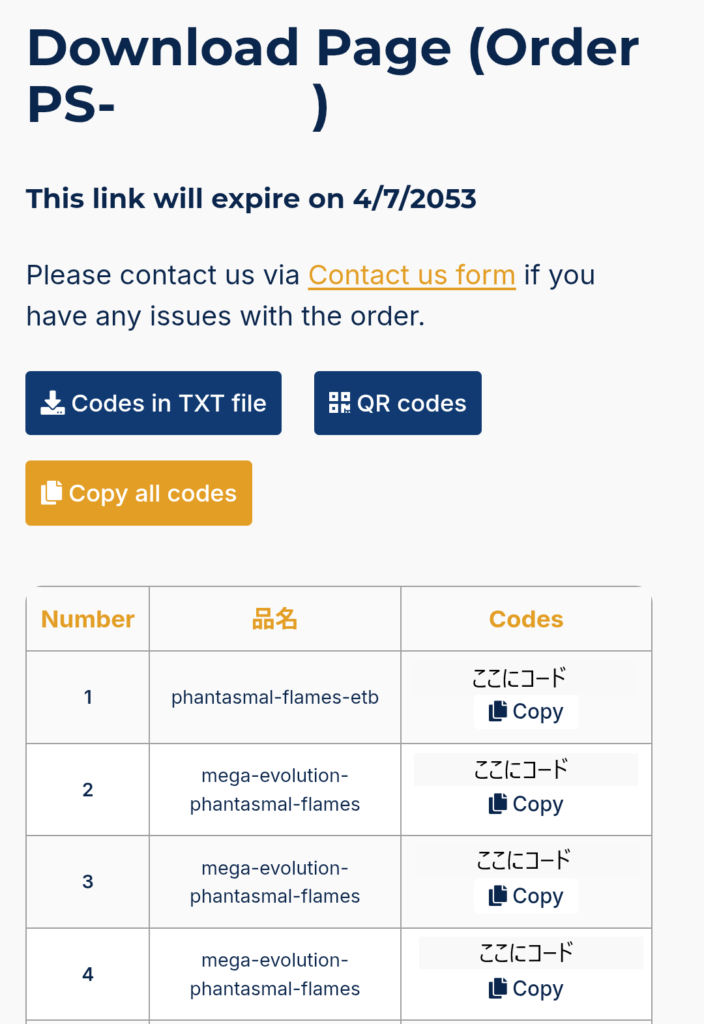Click the copy icon in row 3
704x1024 pixels.
pyautogui.click(x=498, y=896)
